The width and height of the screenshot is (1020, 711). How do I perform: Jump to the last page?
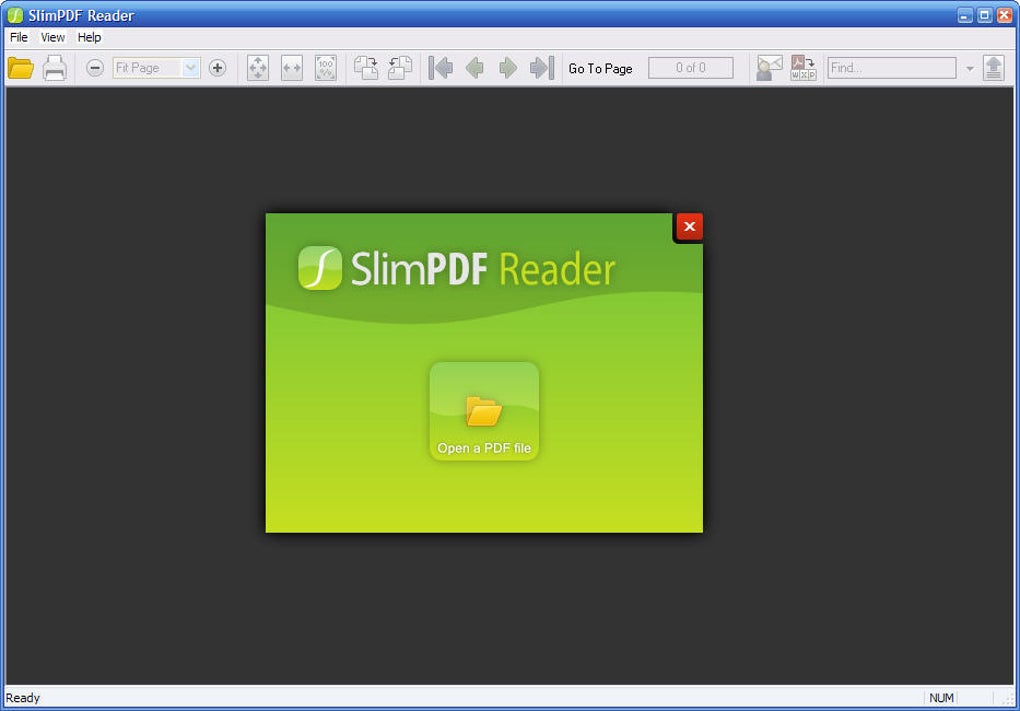(541, 68)
